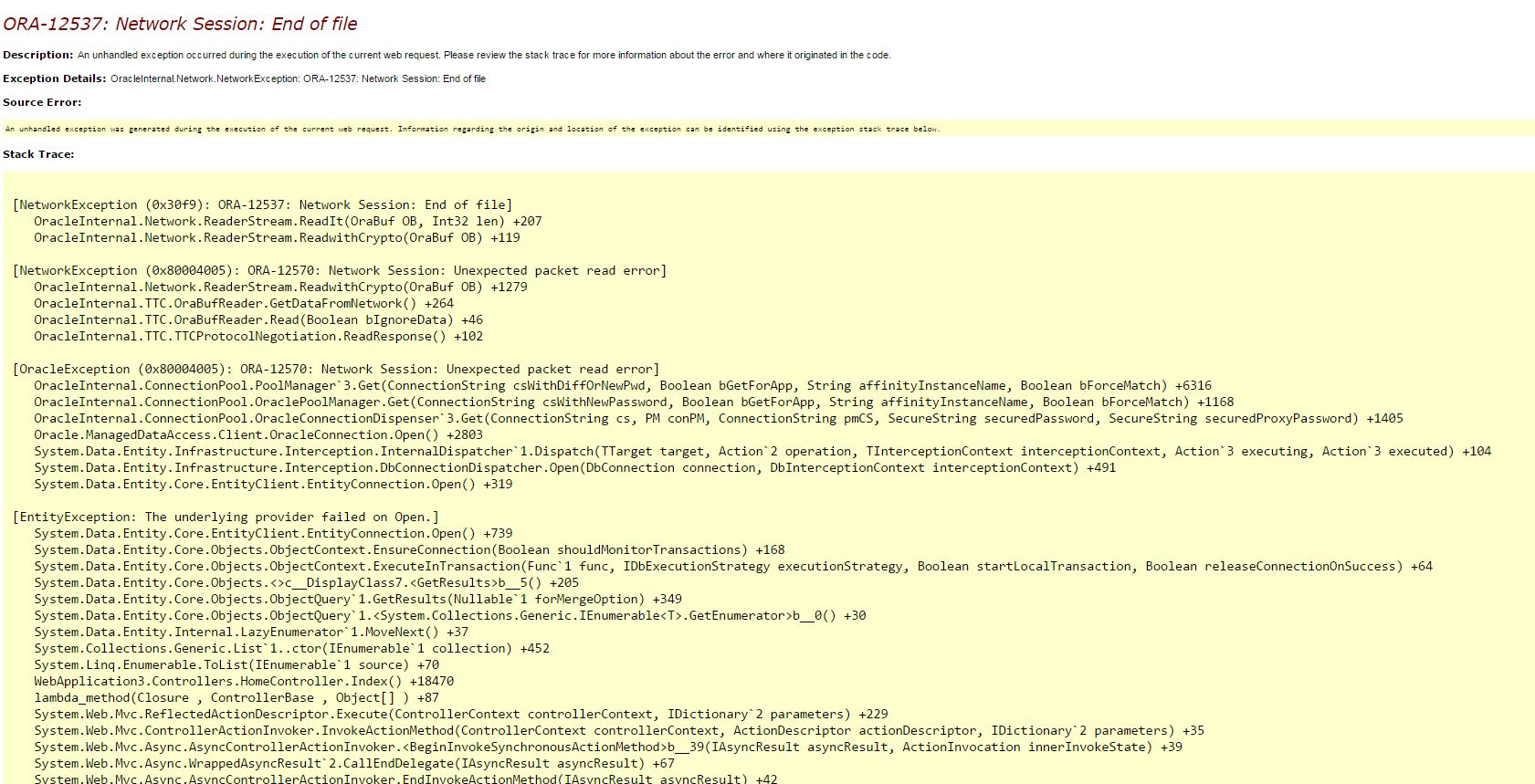Click the 'ObjectQuery`1.GetResults' +349 line
The width and height of the screenshot is (1535, 784).
[x=358, y=600]
